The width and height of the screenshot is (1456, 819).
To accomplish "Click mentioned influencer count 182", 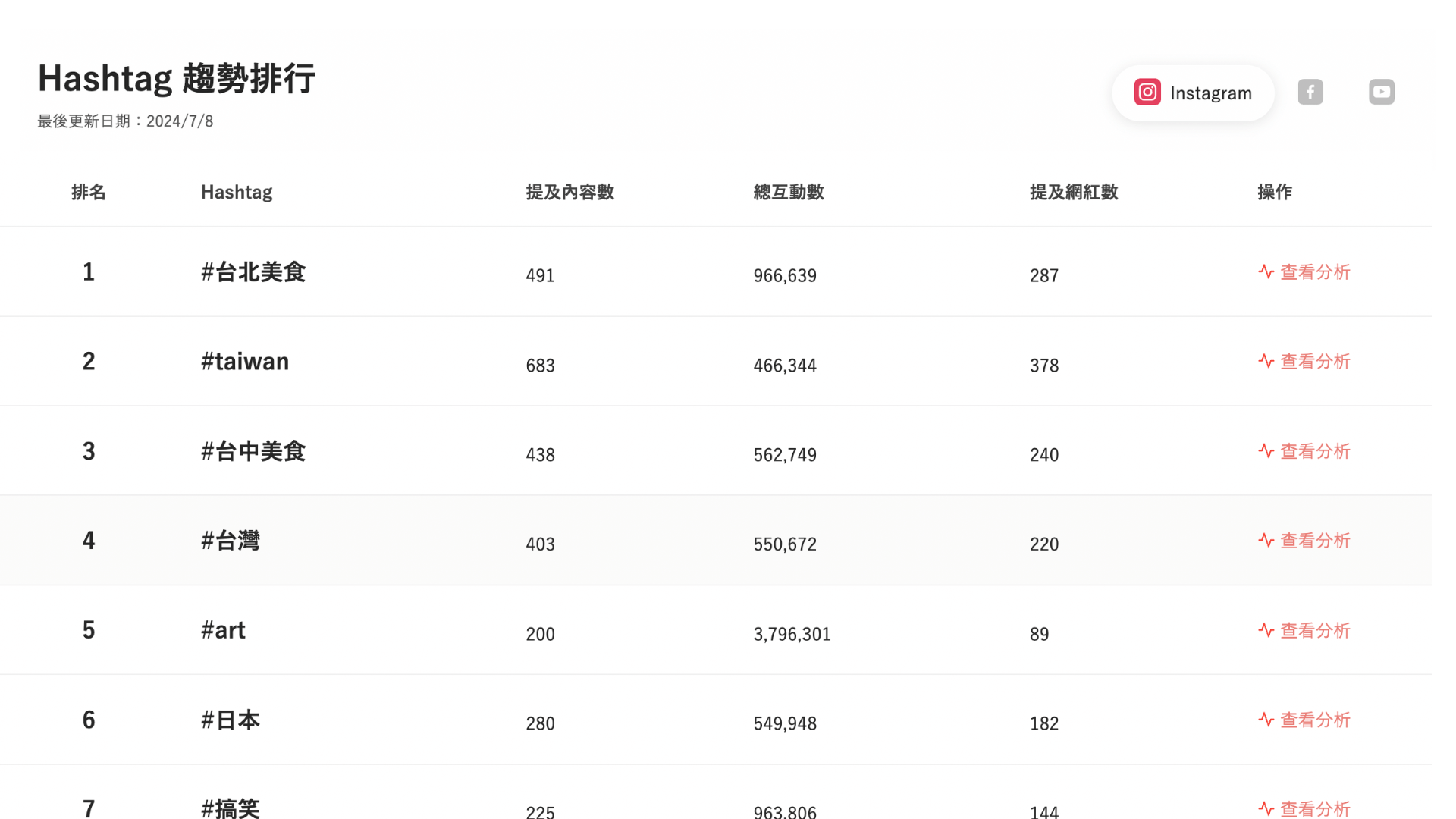I will pos(1044,723).
